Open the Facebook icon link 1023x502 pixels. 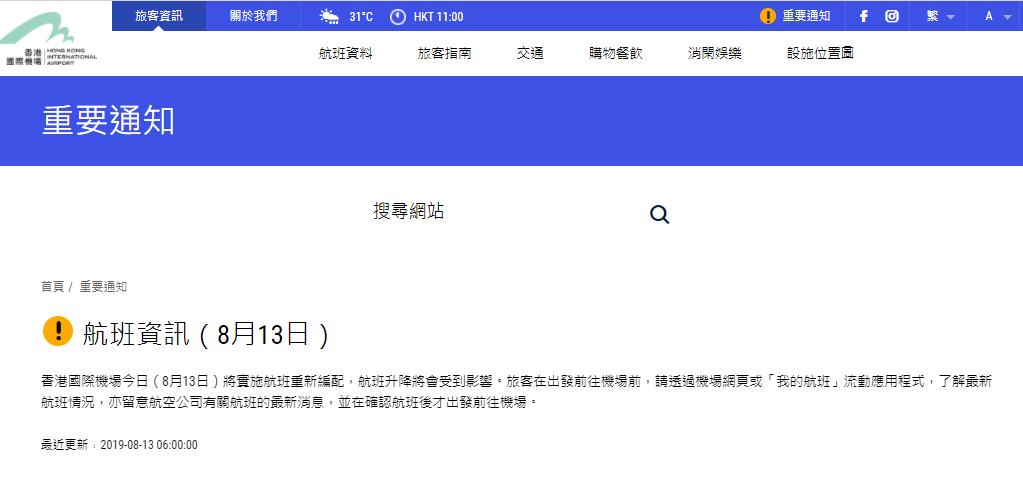coord(863,16)
